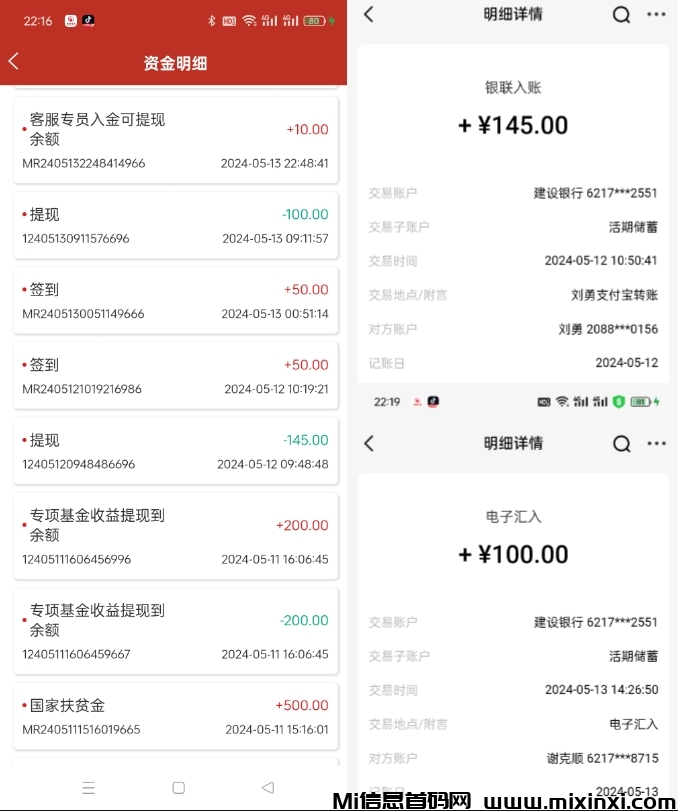This screenshot has height=811, width=678.
Task: Go back from the 银联入账 detail page
Action: point(369,15)
